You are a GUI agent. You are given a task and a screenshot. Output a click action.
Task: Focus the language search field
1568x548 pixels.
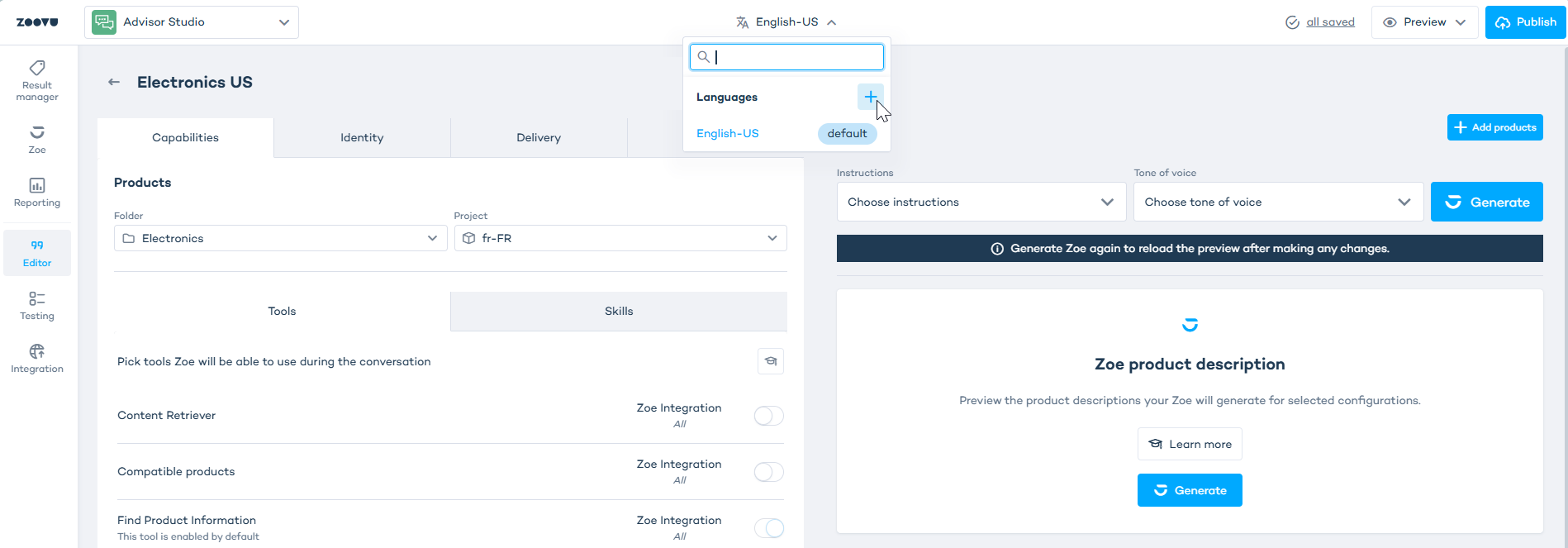pos(786,57)
